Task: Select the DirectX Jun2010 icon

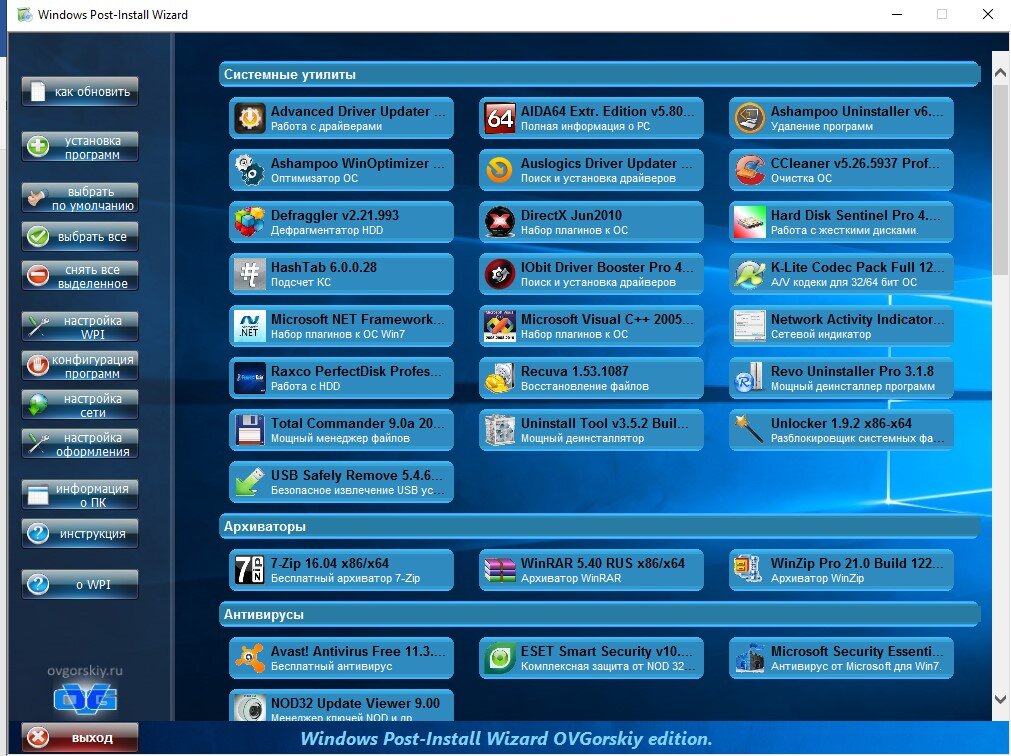Action: click(500, 222)
